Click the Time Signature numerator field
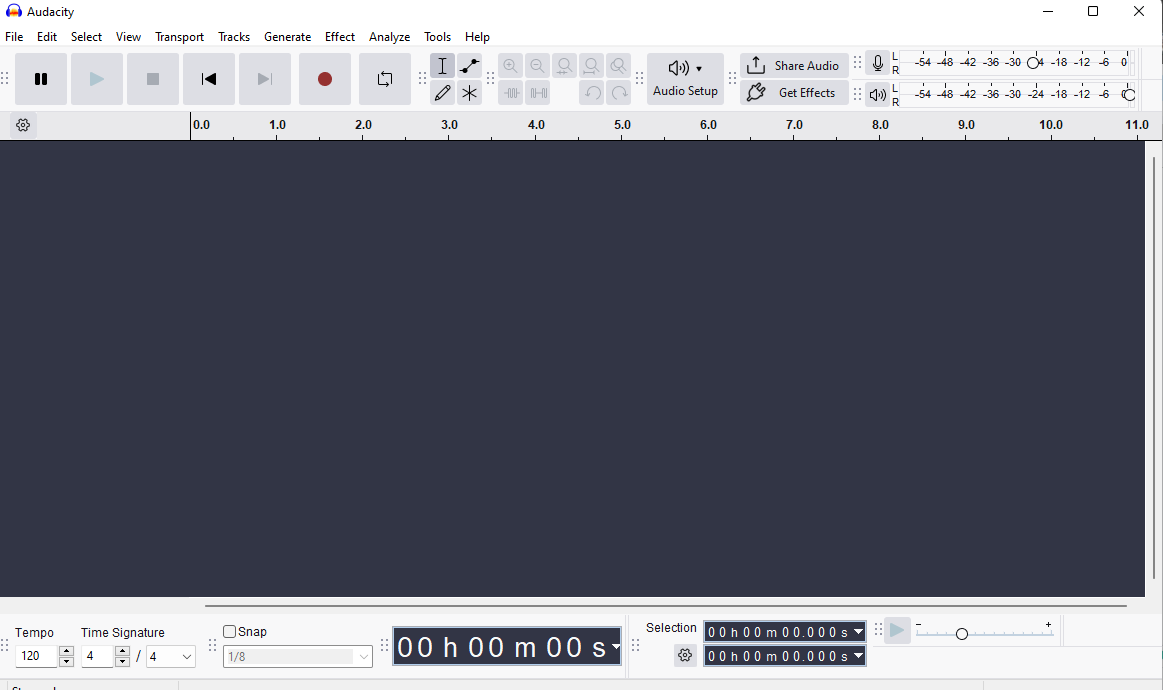This screenshot has width=1163, height=690. (97, 656)
